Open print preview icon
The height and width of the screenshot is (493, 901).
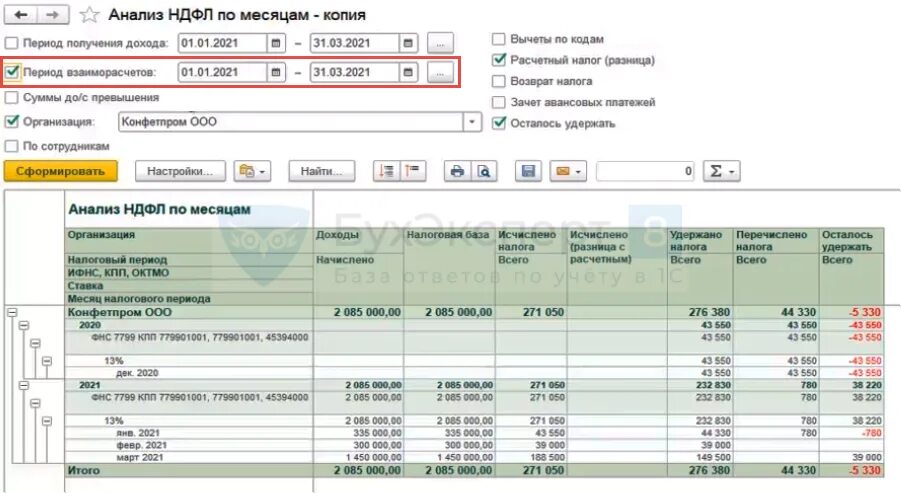pyautogui.click(x=484, y=171)
